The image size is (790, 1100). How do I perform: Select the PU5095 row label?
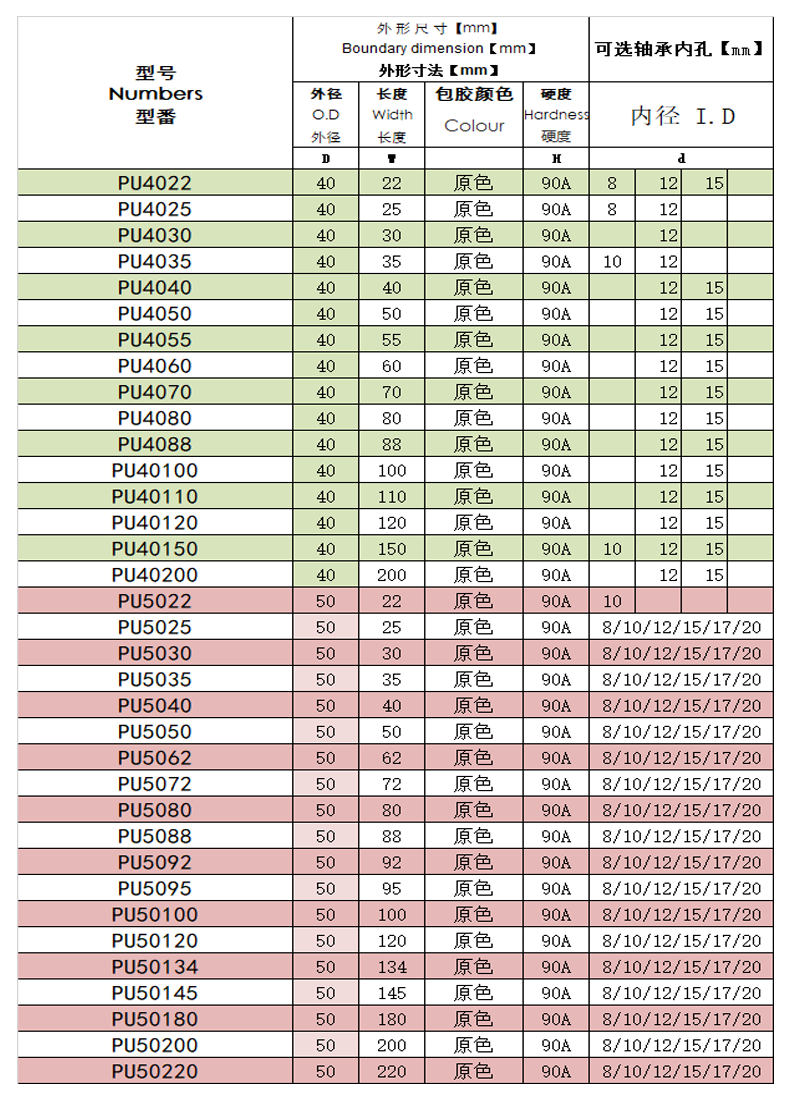pos(155,889)
